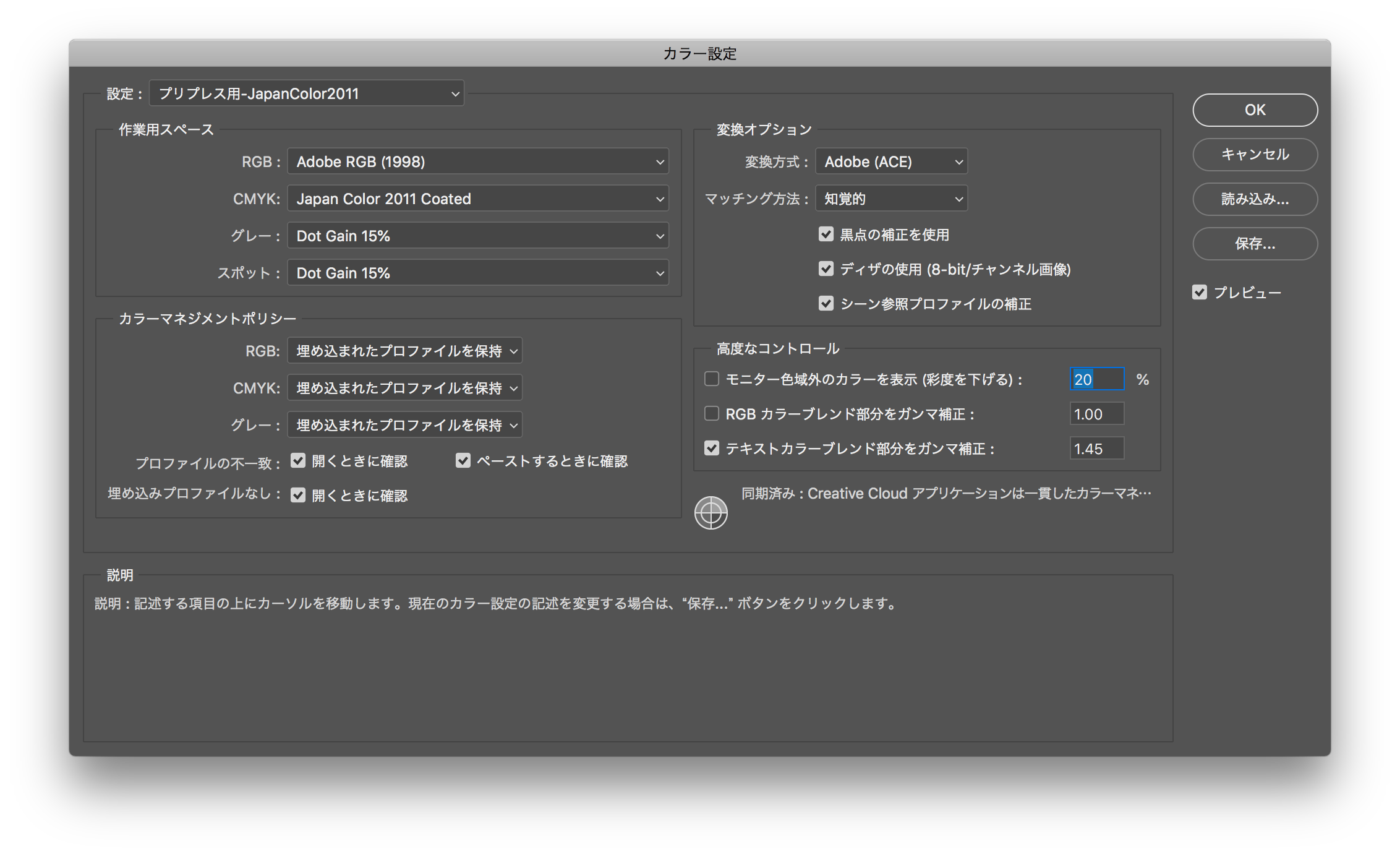Screen dimensions: 1400x855
Task: Click the 保存... button
Action: tap(1255, 244)
